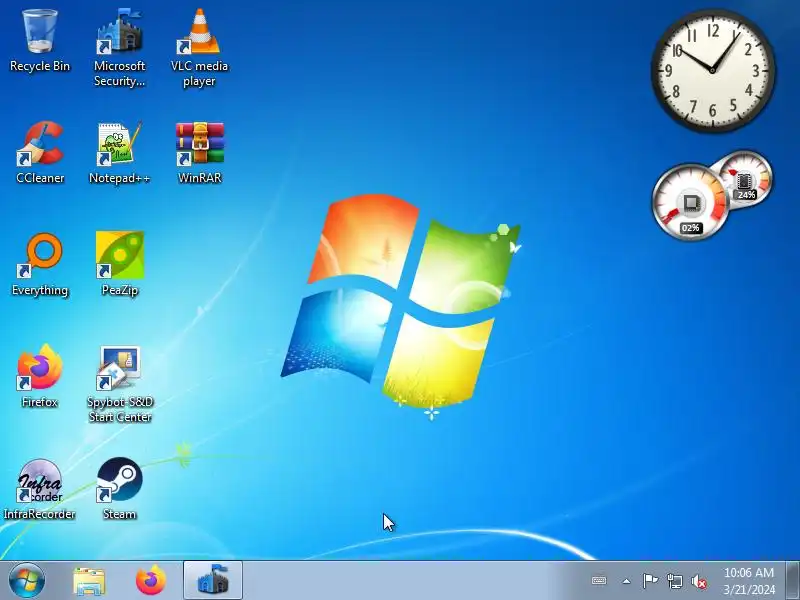Open the taskbar date and time
This screenshot has height=600, width=800.
click(748, 581)
